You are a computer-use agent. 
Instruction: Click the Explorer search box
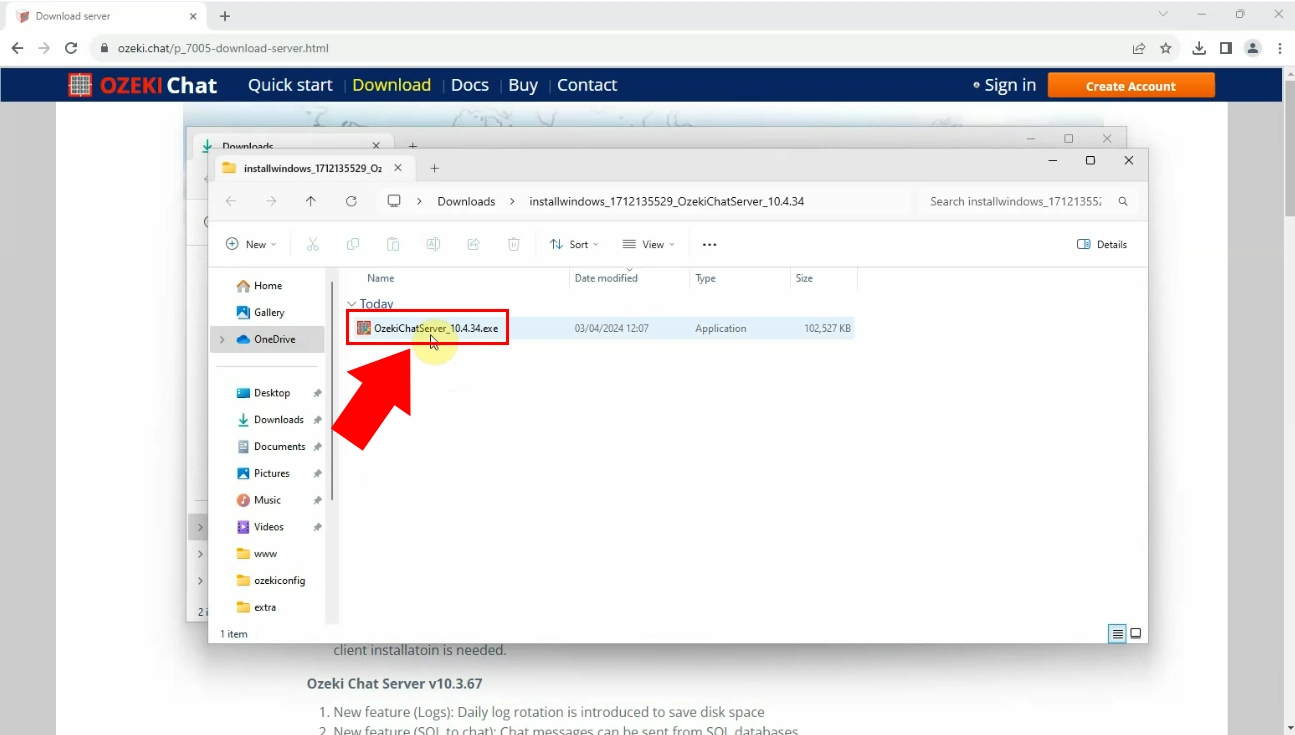[x=1027, y=201]
